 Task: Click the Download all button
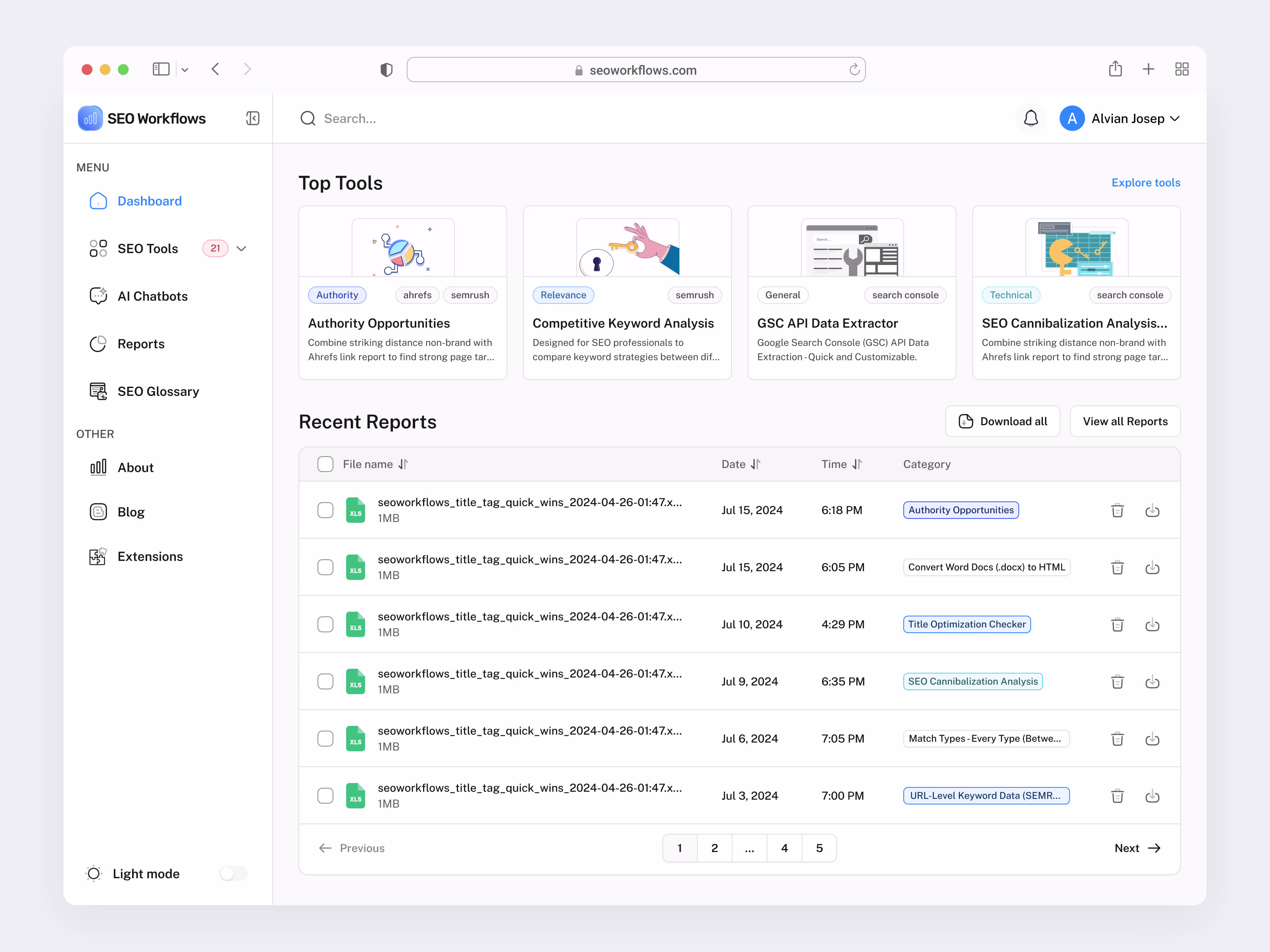[1002, 421]
